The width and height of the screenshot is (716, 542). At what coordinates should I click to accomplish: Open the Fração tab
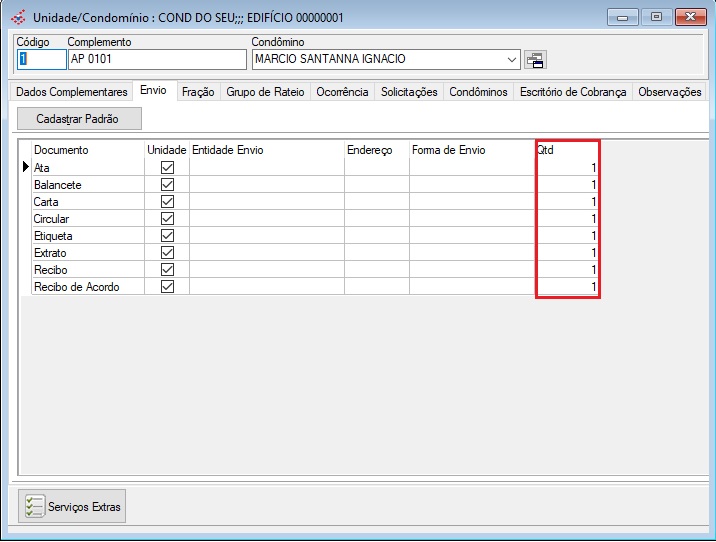point(197,92)
